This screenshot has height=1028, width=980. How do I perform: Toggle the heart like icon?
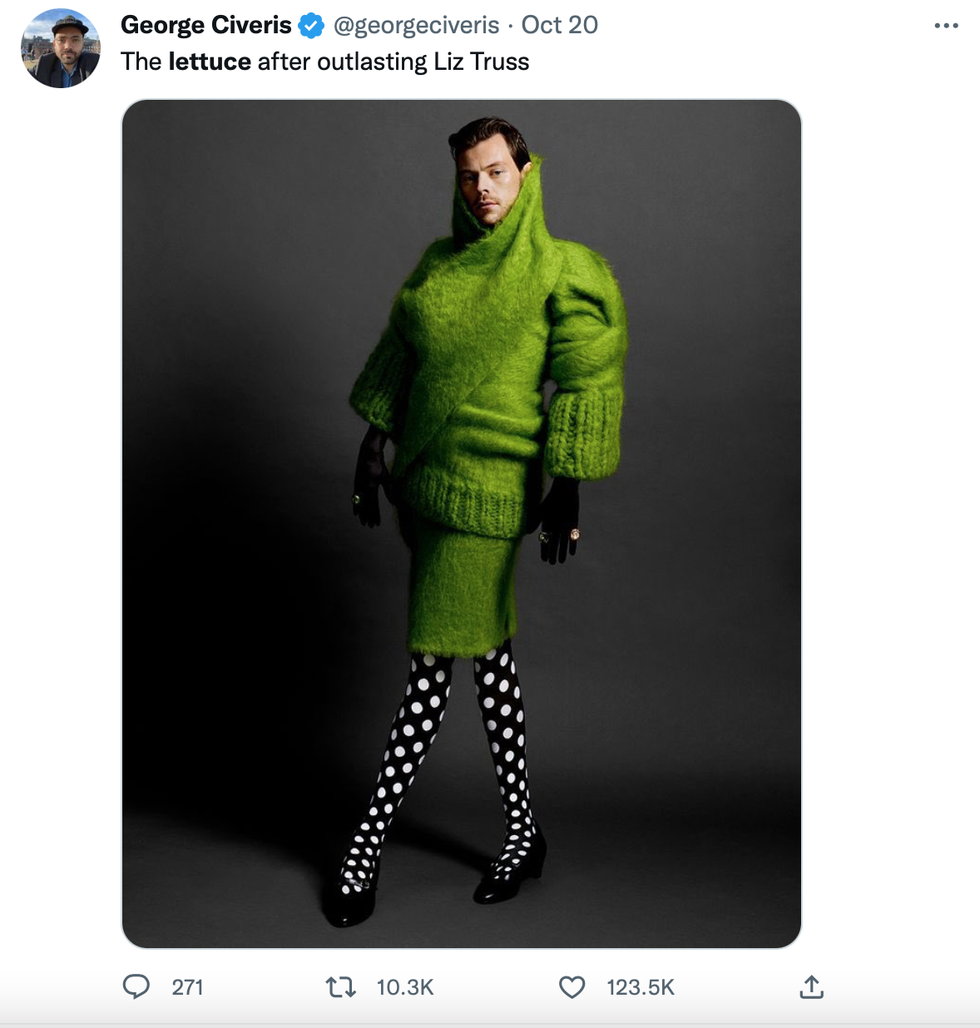571,987
